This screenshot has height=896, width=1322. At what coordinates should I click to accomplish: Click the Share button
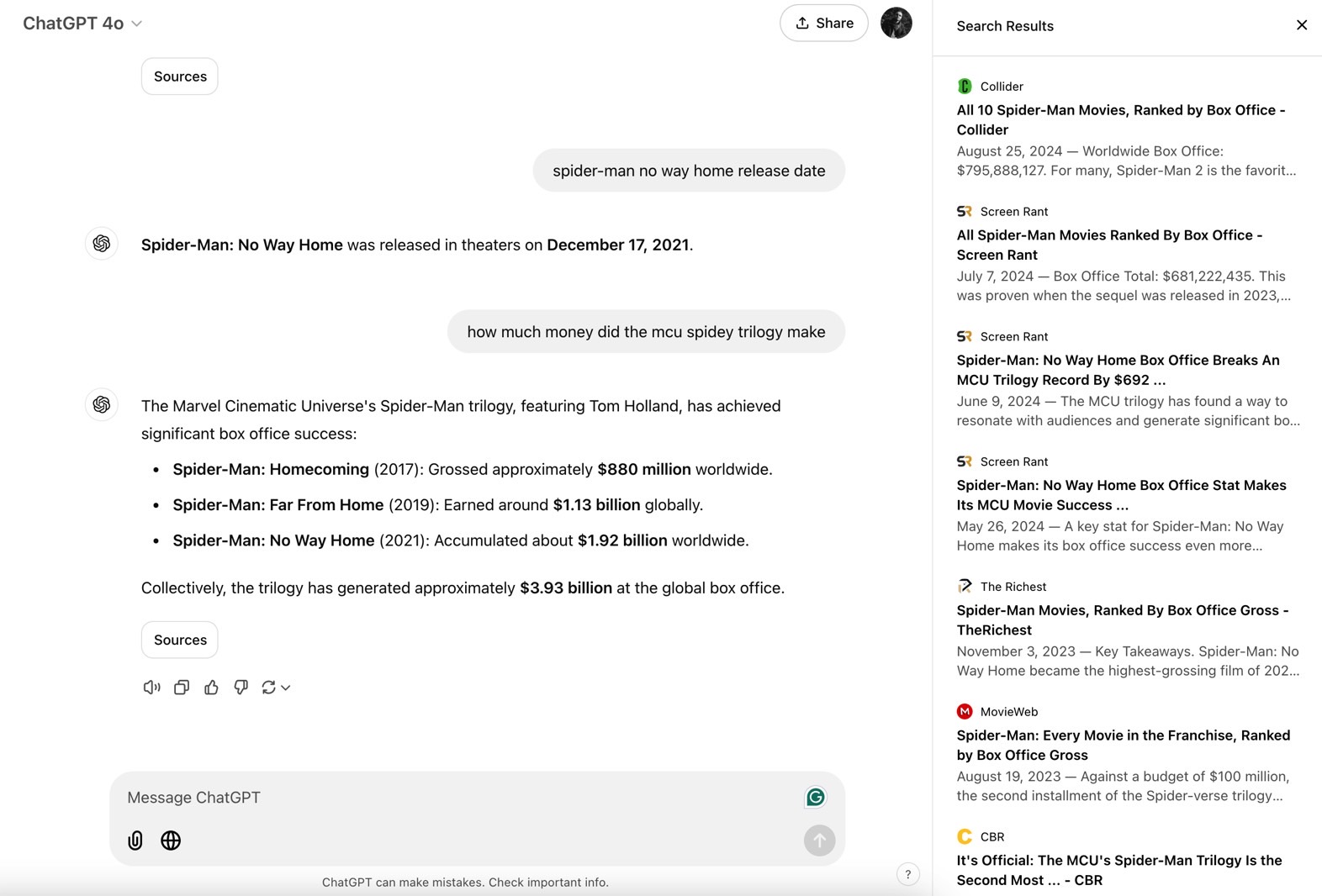pyautogui.click(x=824, y=24)
